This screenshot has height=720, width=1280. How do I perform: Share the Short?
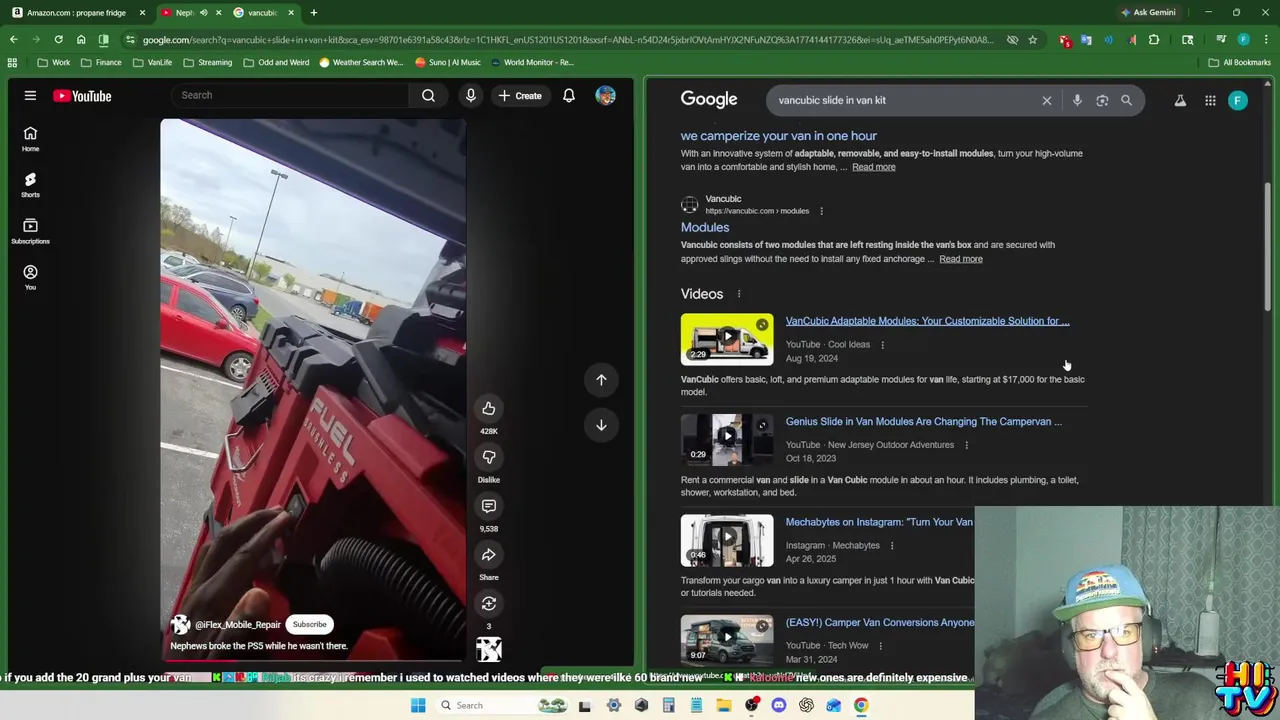489,555
